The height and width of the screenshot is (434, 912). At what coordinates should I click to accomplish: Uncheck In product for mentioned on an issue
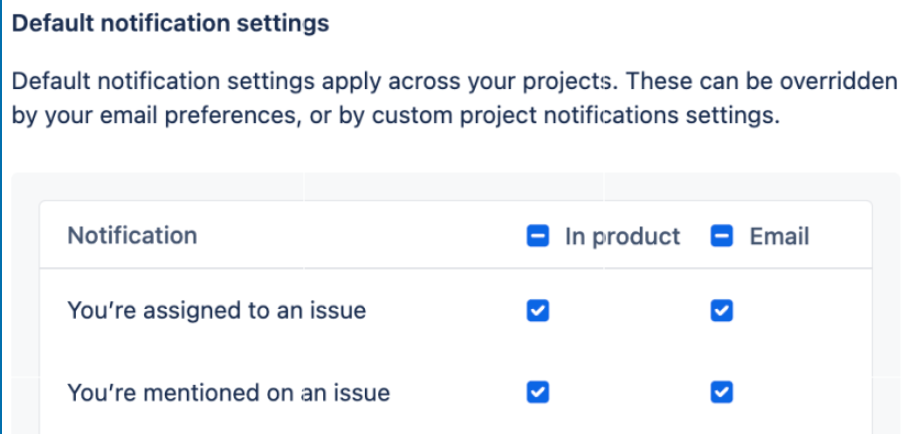[537, 392]
